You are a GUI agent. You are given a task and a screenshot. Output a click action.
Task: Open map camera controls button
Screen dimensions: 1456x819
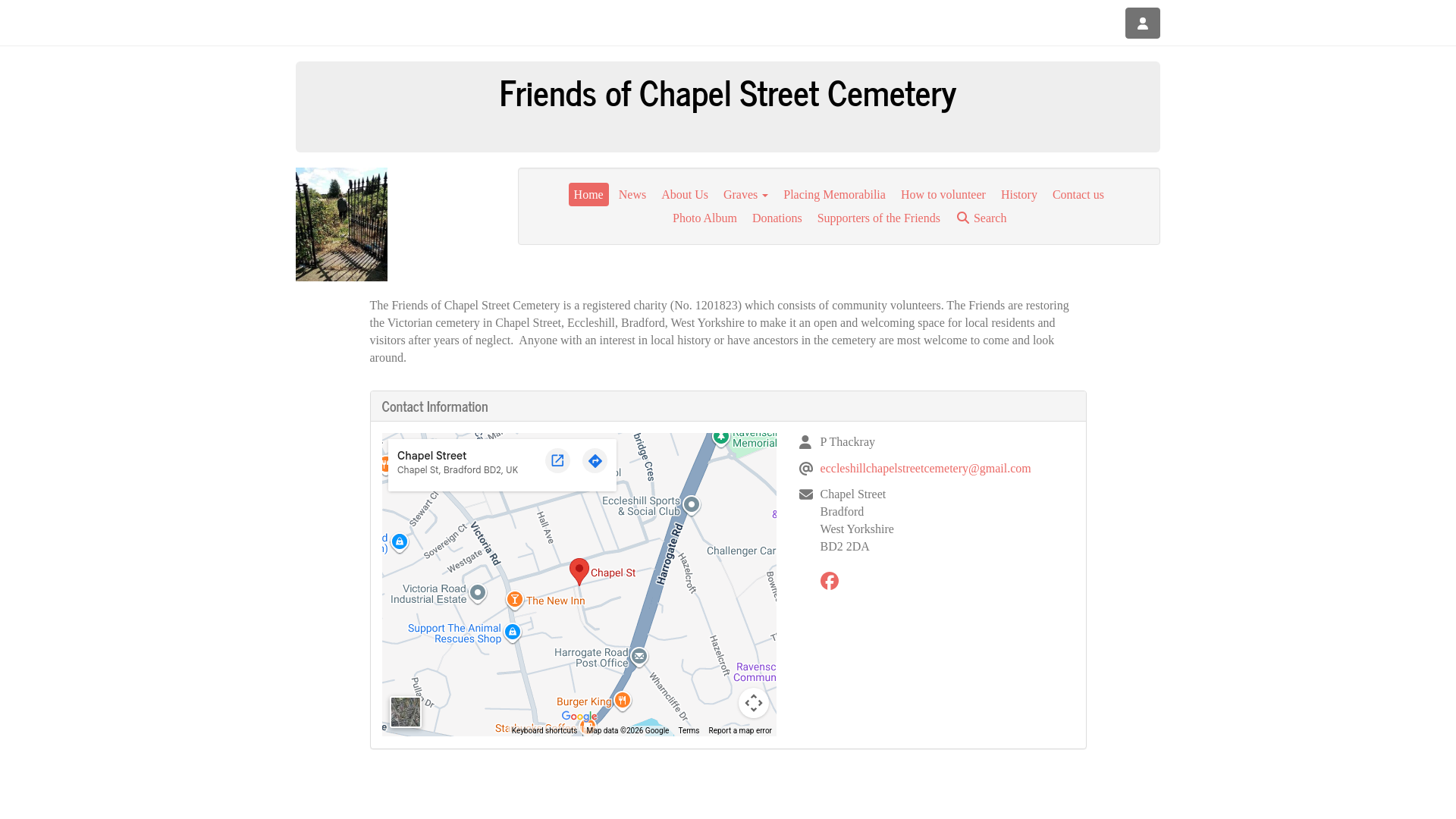[753, 703]
